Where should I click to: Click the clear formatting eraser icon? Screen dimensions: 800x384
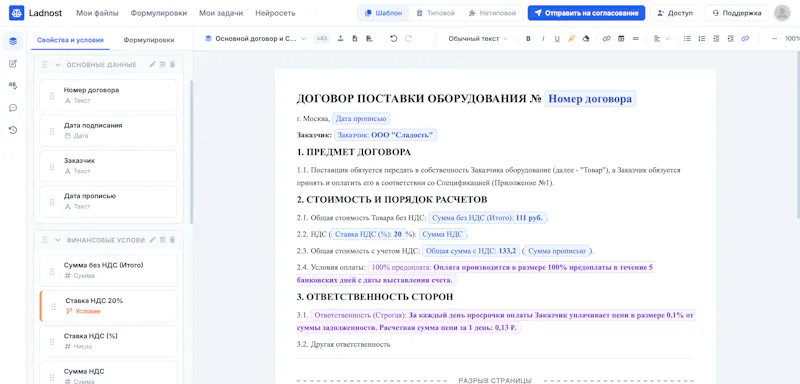pos(586,38)
